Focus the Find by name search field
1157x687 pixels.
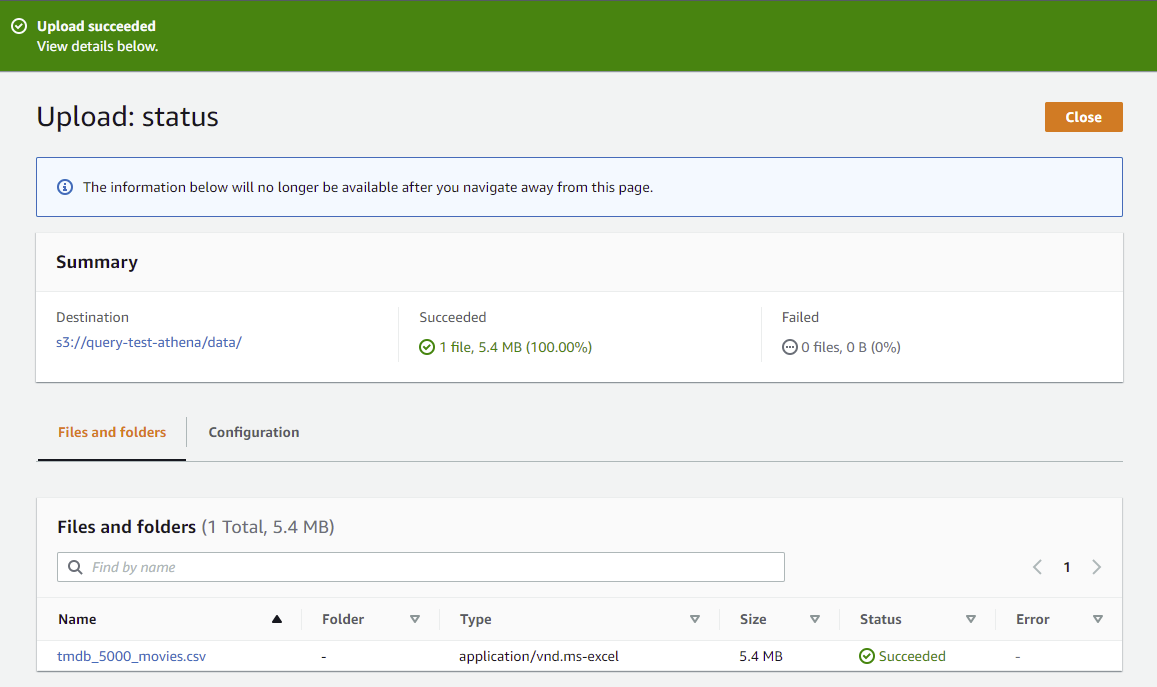click(430, 567)
